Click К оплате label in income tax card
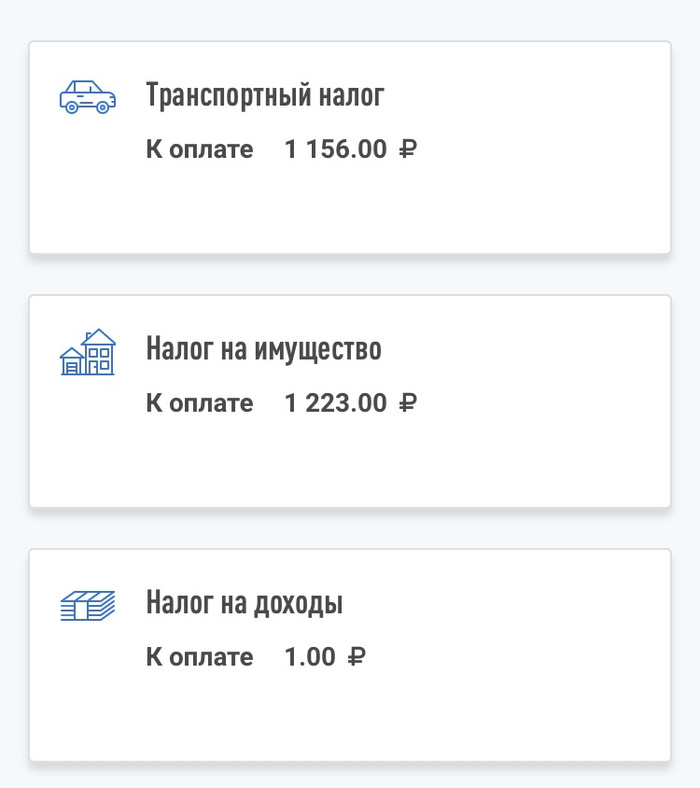700x788 pixels. click(x=200, y=657)
